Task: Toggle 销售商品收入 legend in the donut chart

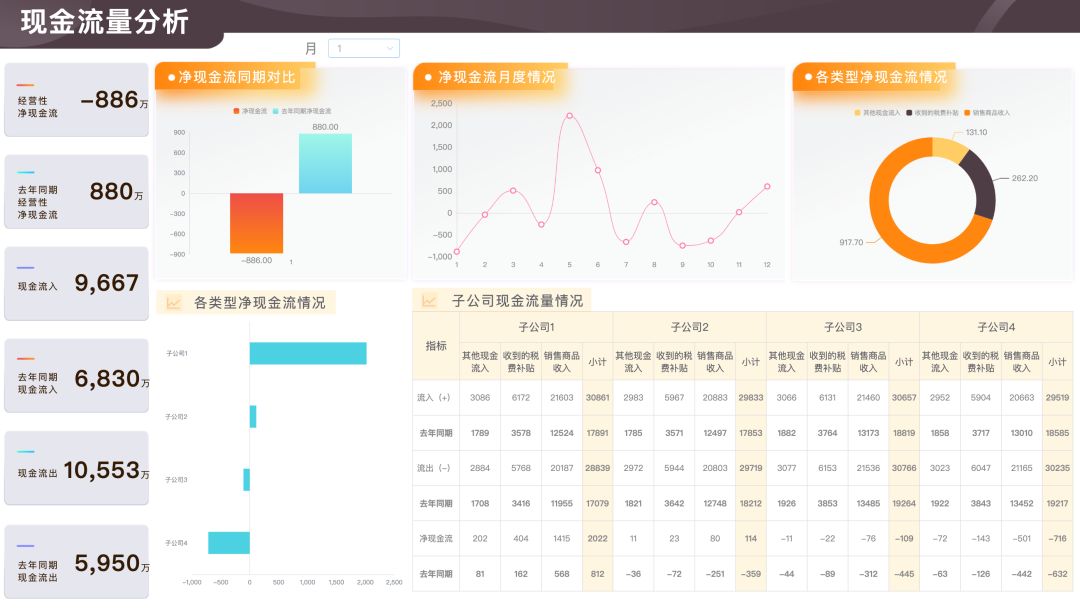Action: point(987,112)
